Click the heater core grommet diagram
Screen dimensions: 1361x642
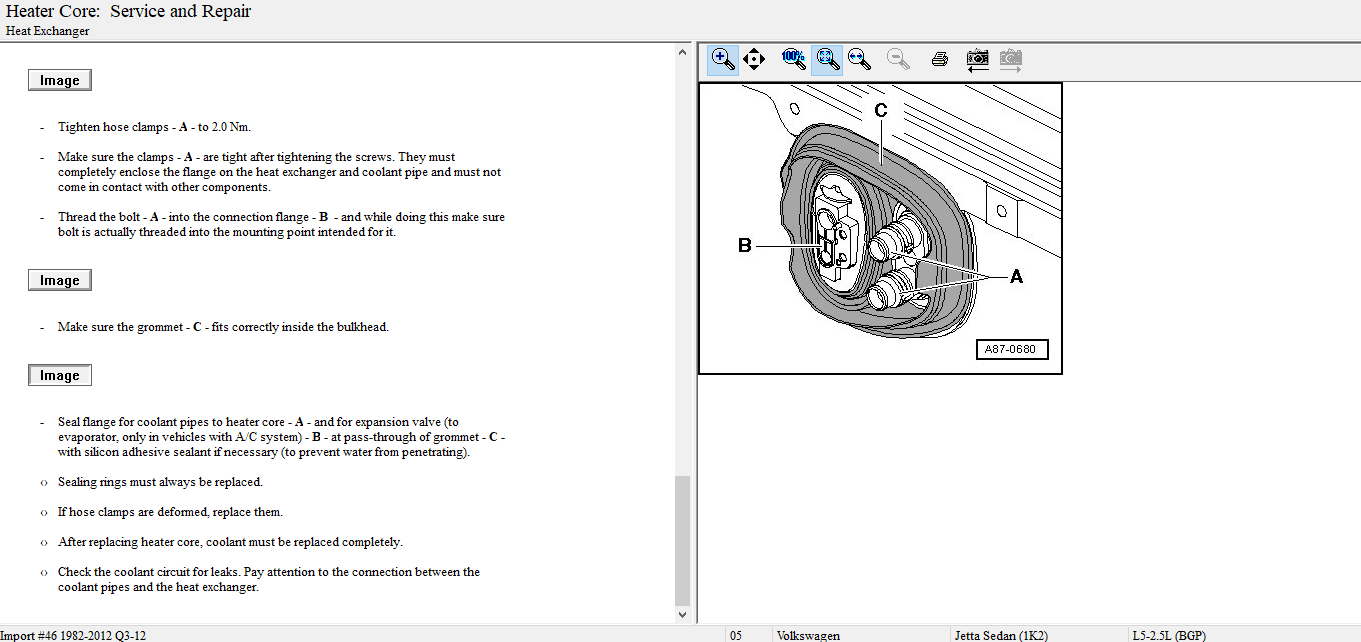coord(879,228)
